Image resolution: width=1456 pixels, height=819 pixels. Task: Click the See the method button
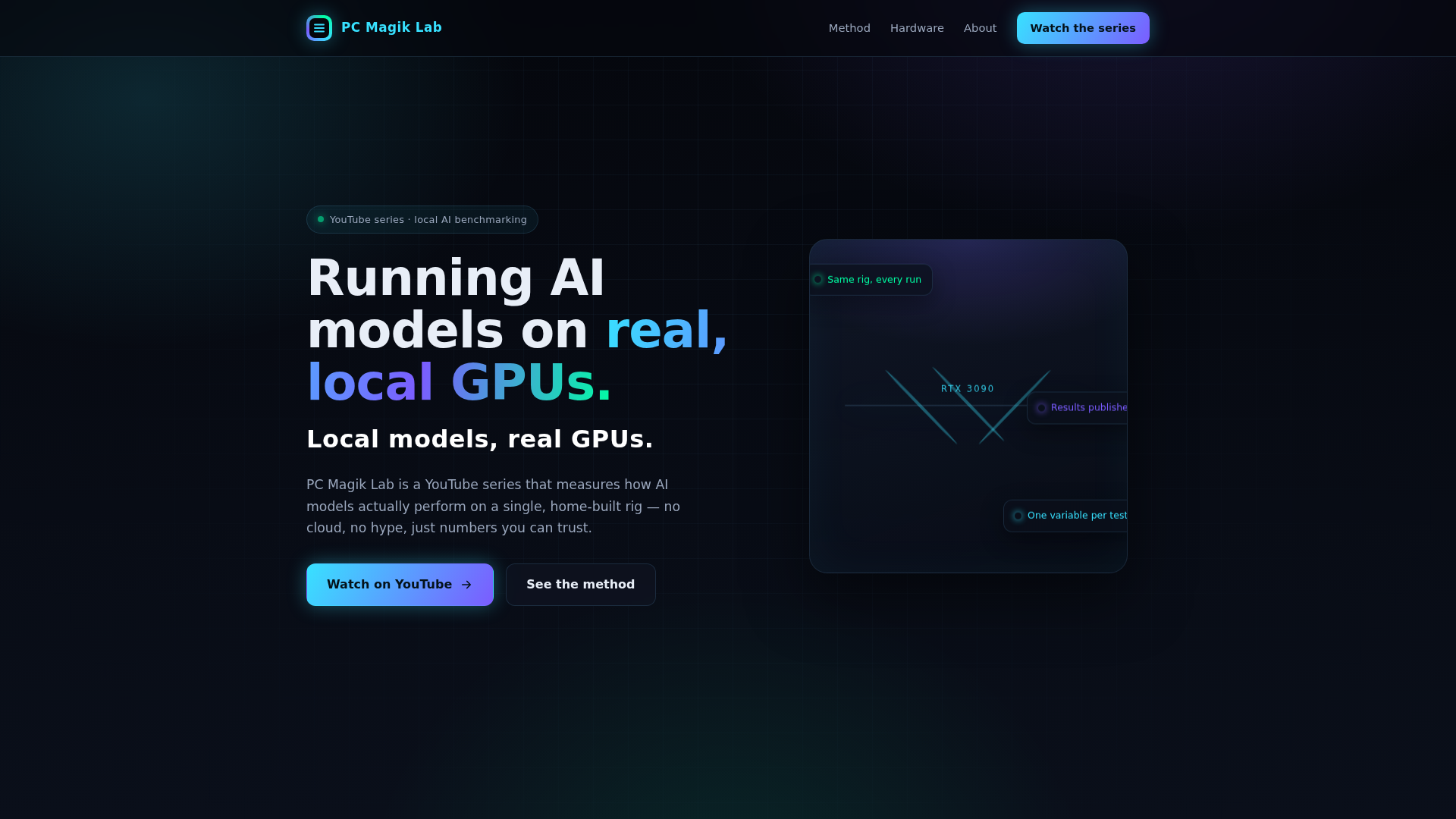coord(581,585)
